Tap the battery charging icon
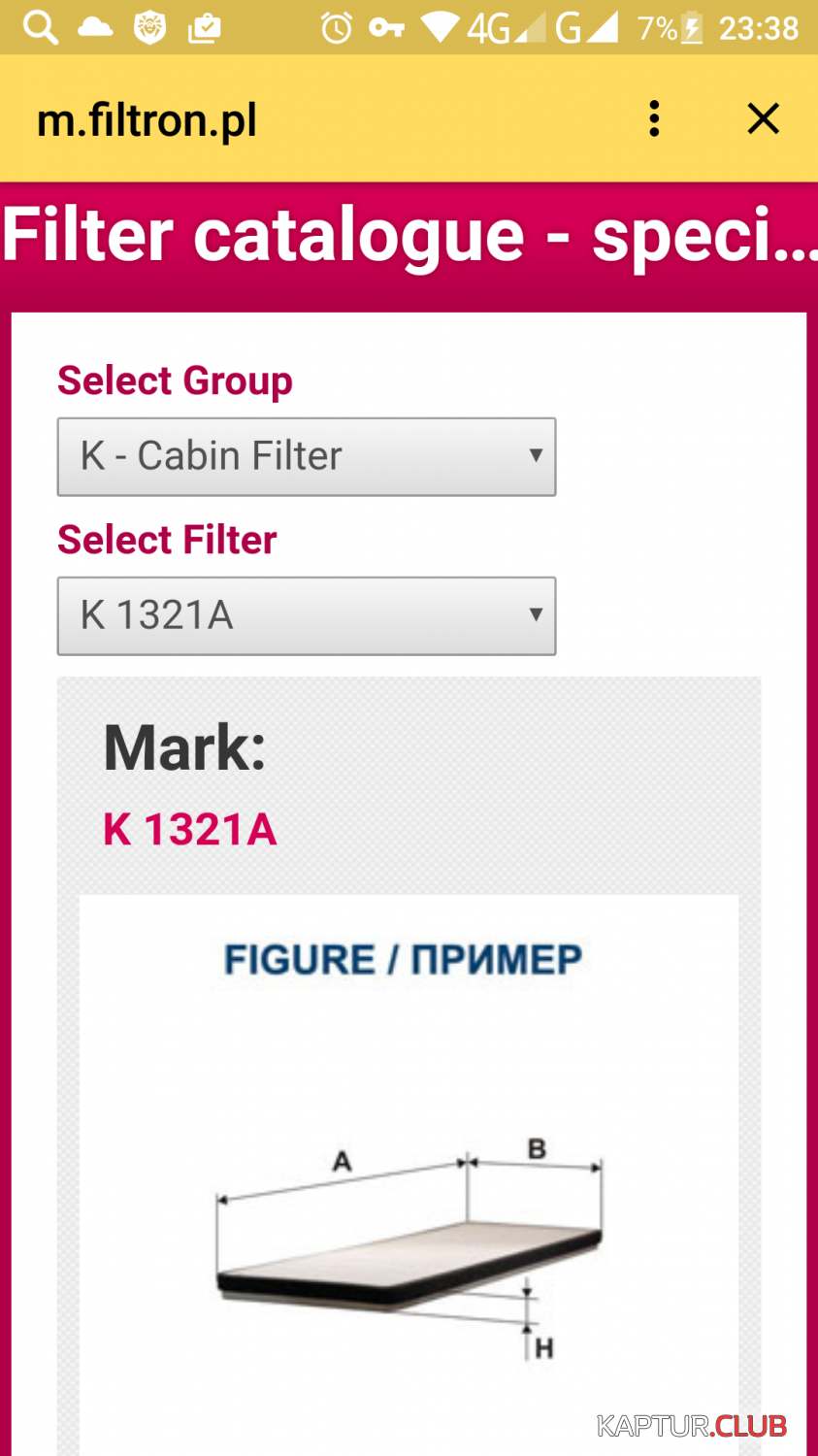 pyautogui.click(x=692, y=27)
